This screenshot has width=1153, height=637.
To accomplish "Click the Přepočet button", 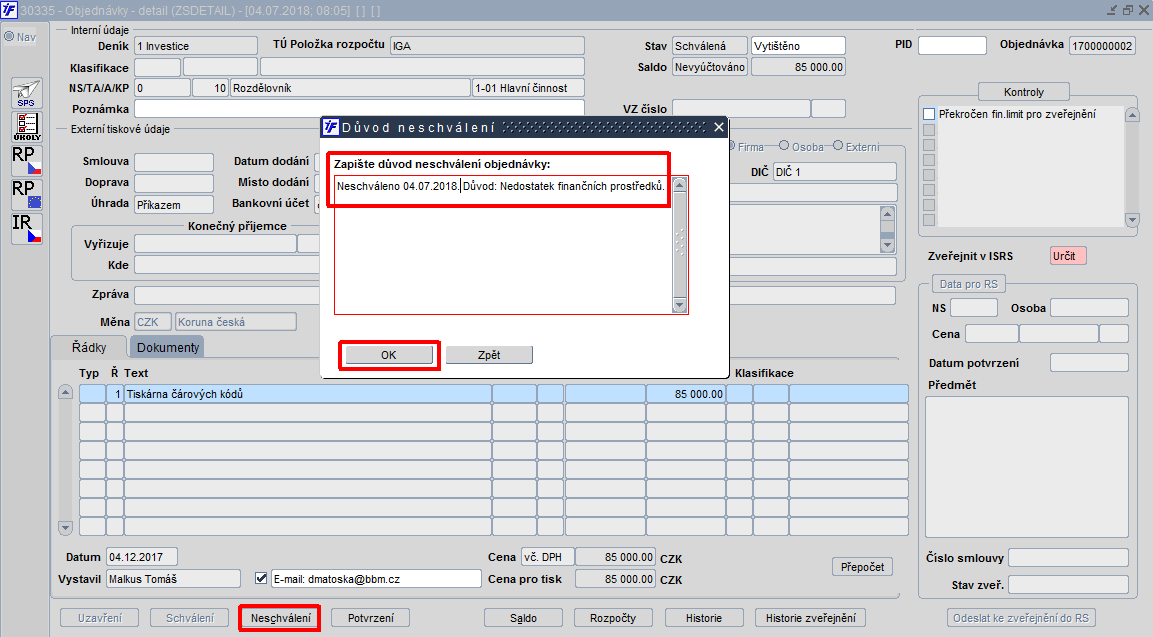I will (x=863, y=567).
